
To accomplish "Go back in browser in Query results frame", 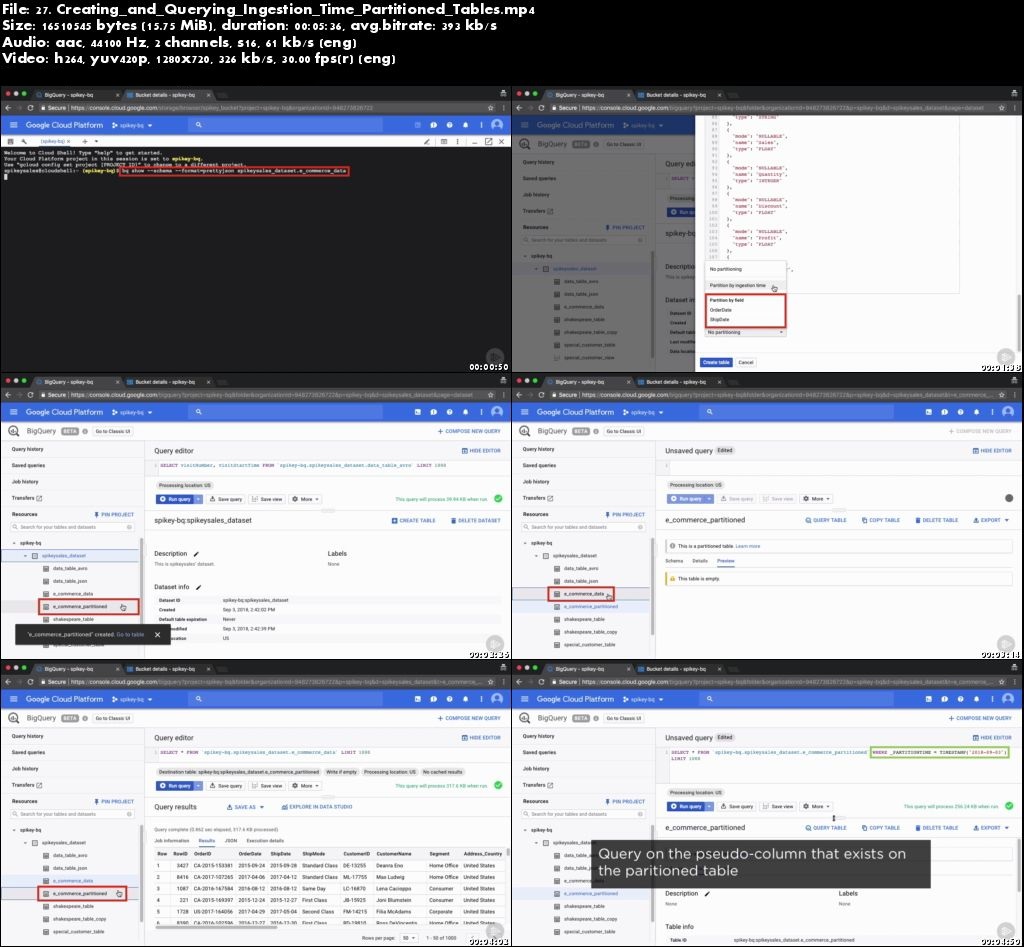I will point(8,682).
